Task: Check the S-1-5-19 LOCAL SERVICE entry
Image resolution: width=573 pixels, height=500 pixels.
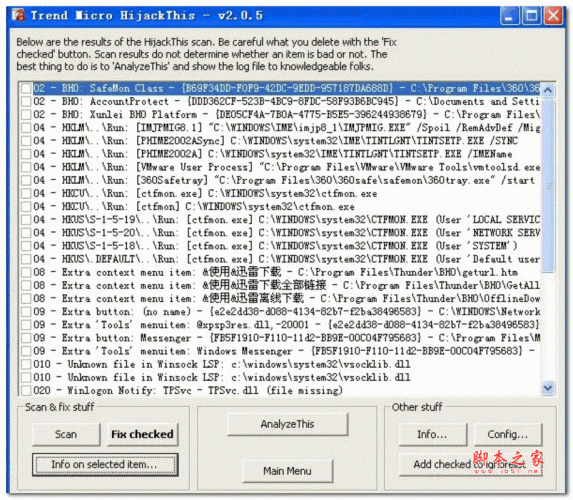Action: click(26, 220)
